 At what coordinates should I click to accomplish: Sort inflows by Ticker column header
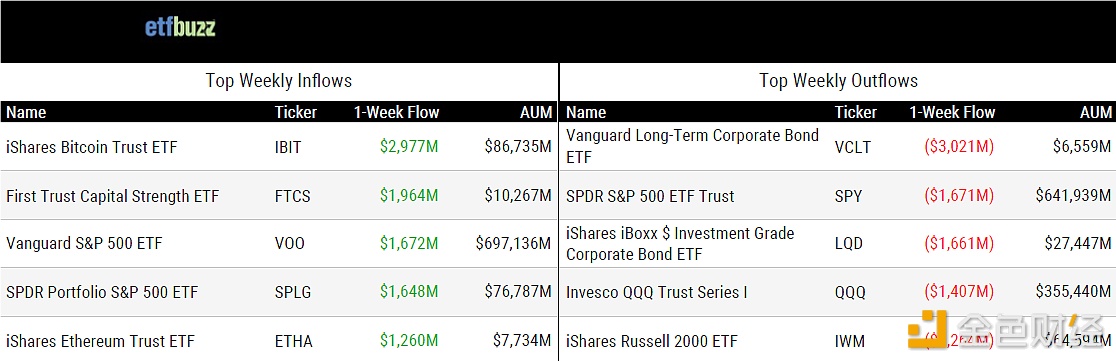[x=296, y=112]
